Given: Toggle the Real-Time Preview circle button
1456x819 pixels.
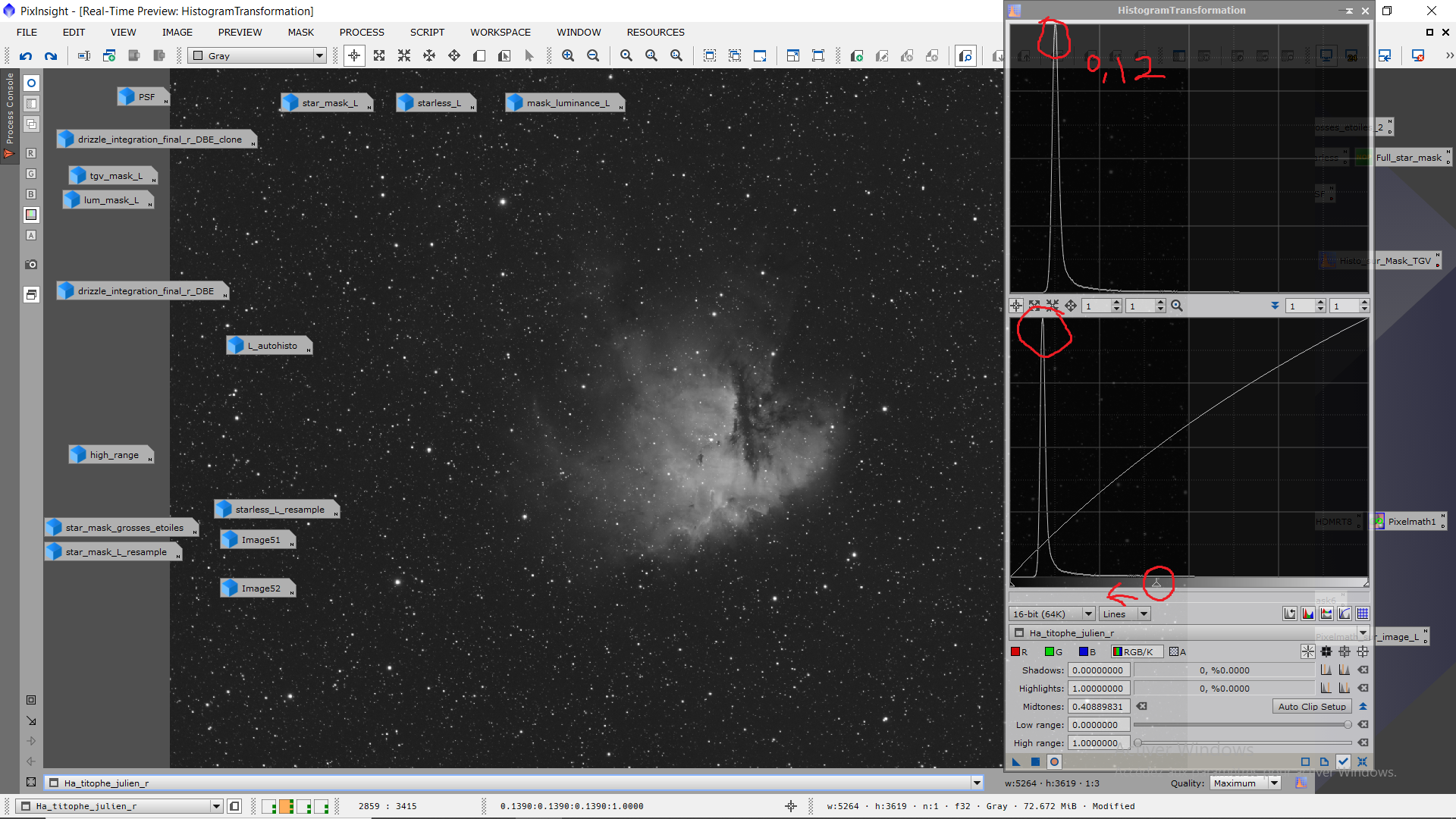Looking at the screenshot, I should pyautogui.click(x=1054, y=761).
